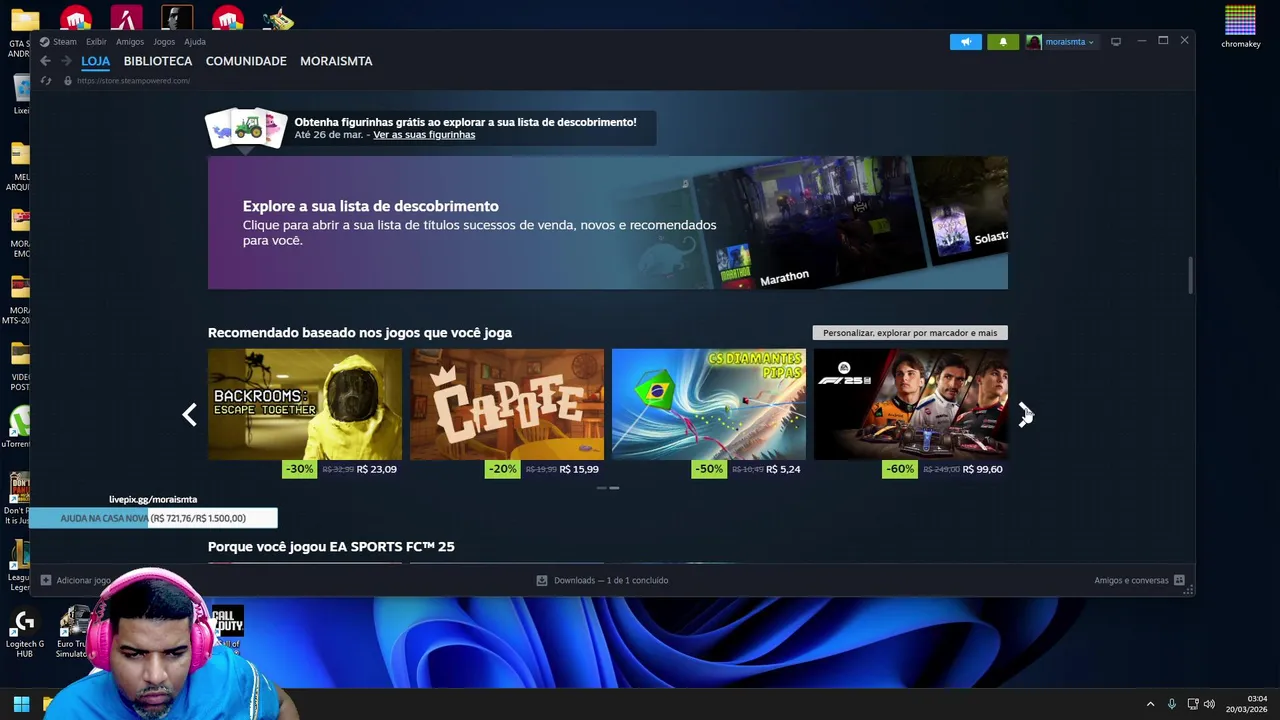Open the Call of Duty desktop shortcut

click(x=228, y=628)
